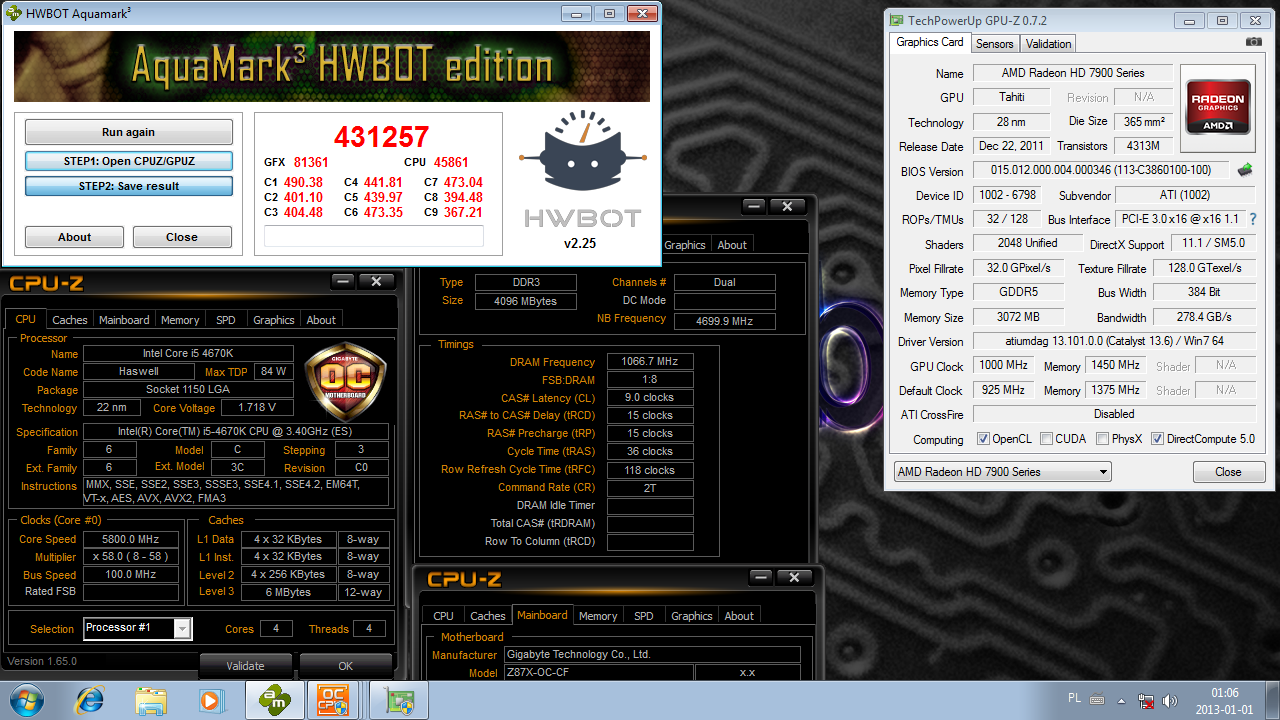The image size is (1280, 720).
Task: Open the Windows Start menu orb
Action: point(25,699)
